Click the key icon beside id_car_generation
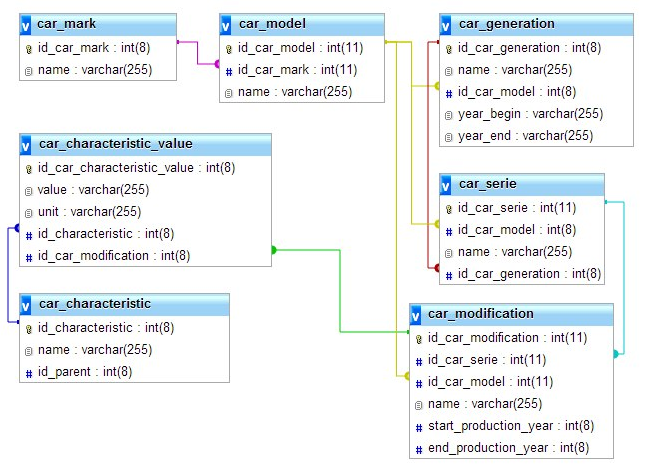This screenshot has height=474, width=647. point(448,48)
